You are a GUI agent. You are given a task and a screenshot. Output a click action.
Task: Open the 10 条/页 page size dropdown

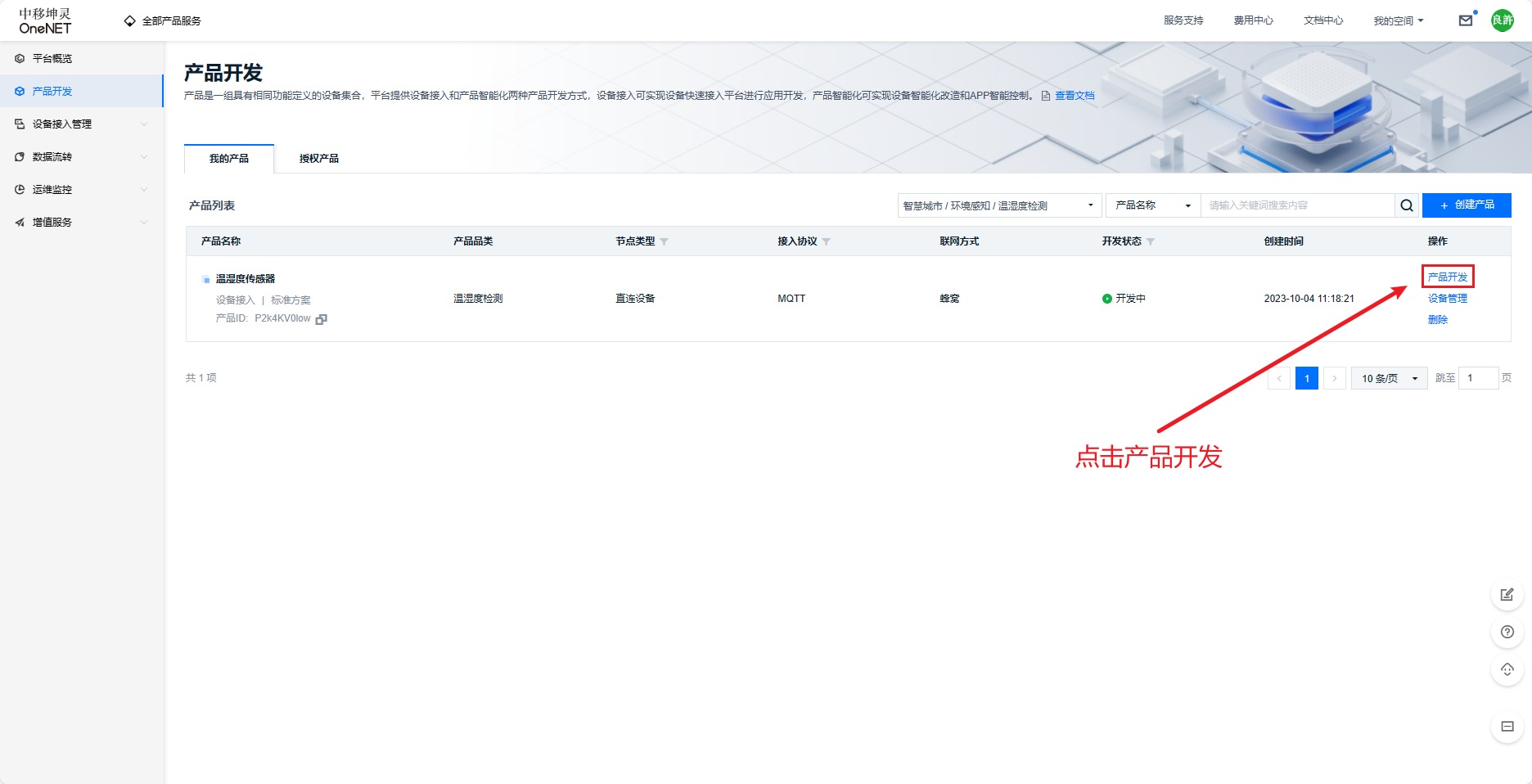click(1389, 378)
